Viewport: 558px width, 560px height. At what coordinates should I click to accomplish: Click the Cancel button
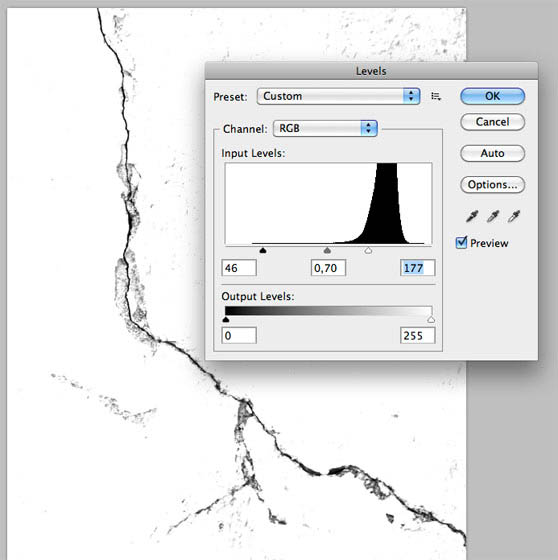coord(493,122)
